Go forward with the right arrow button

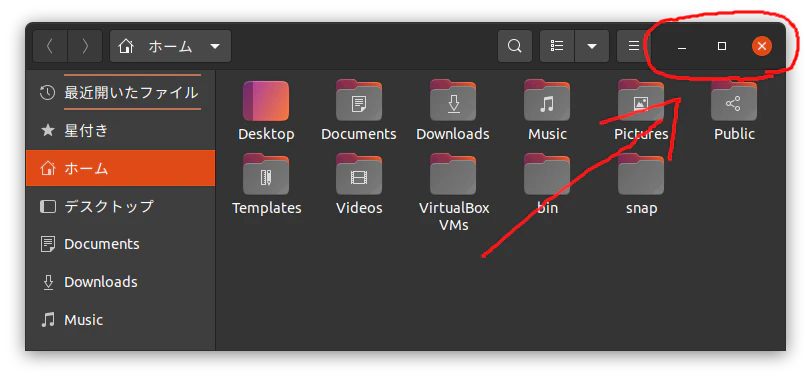click(x=85, y=47)
